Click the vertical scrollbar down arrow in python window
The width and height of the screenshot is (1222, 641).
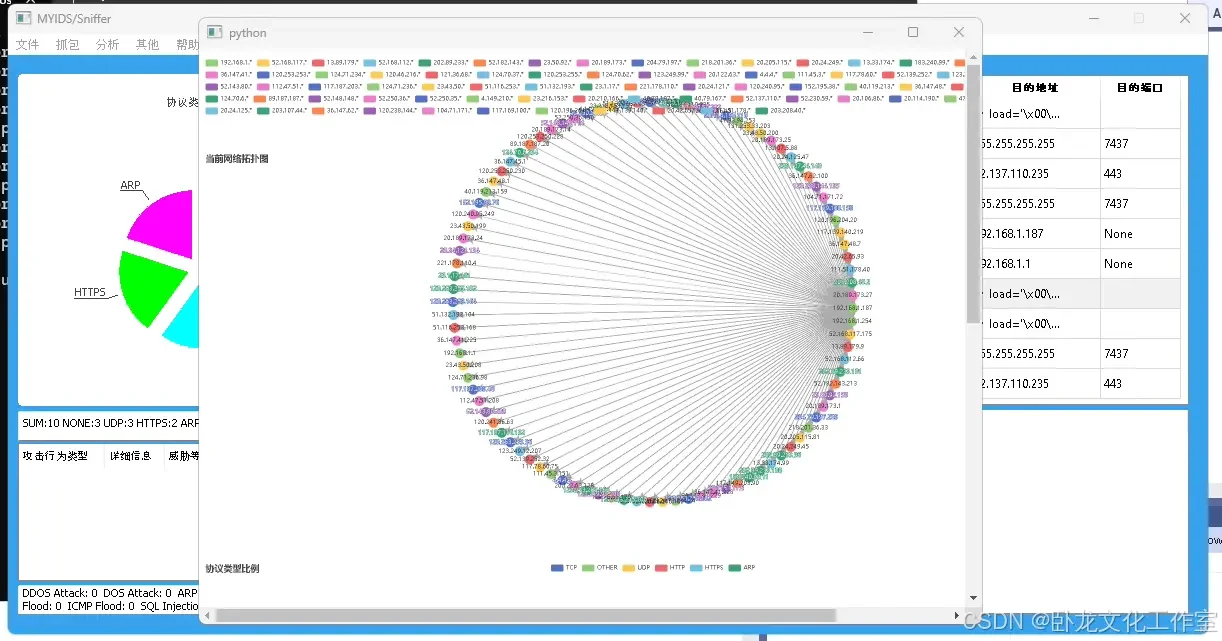coord(973,598)
